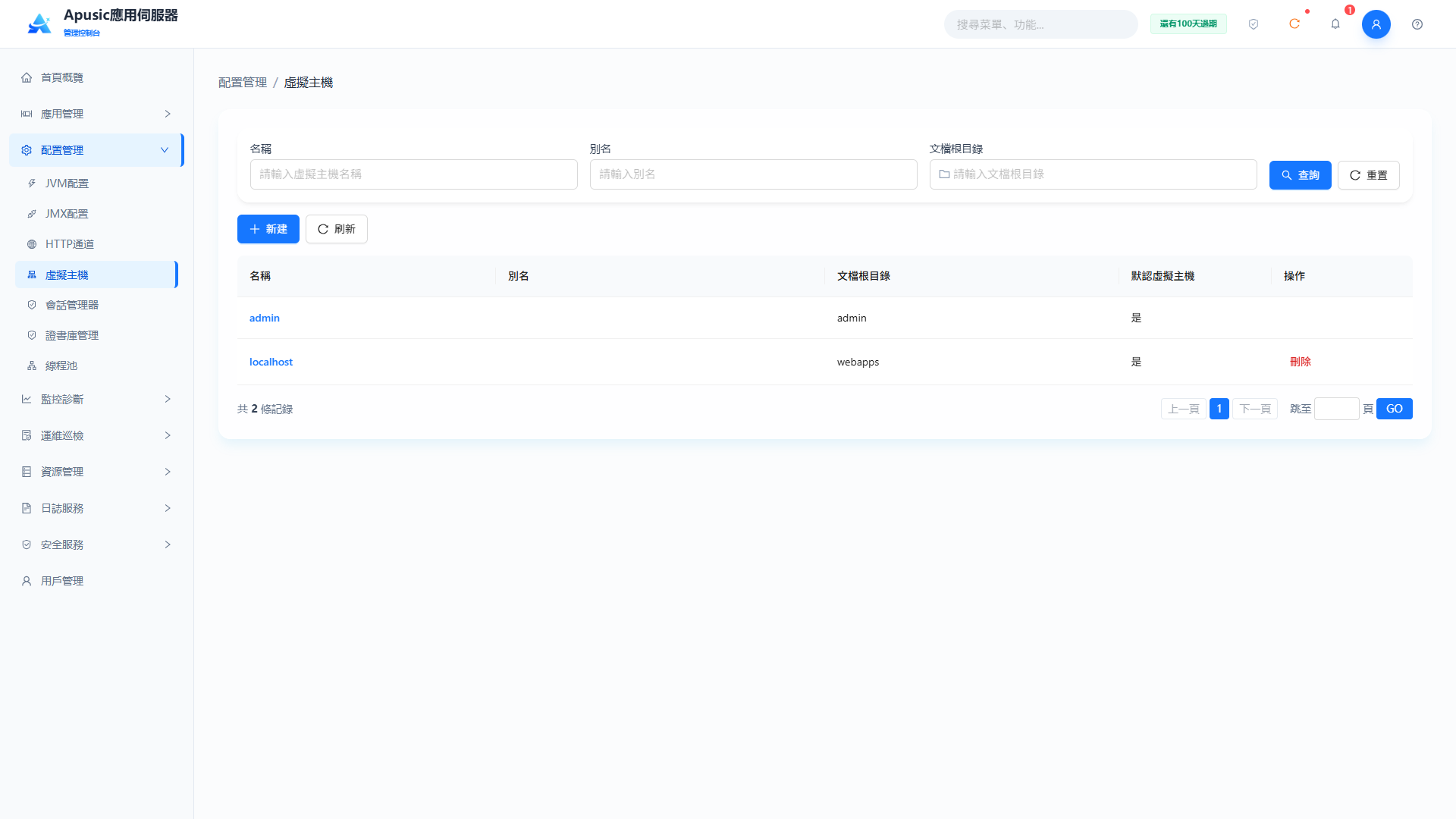
Task: Open the 會話管理器 menu item
Action: click(x=96, y=305)
